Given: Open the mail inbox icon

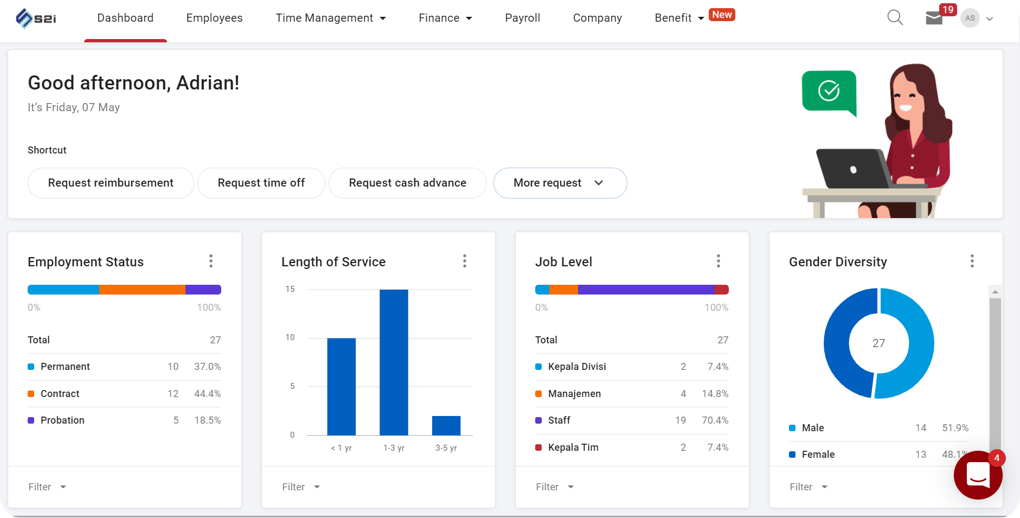Looking at the screenshot, I should [x=934, y=18].
